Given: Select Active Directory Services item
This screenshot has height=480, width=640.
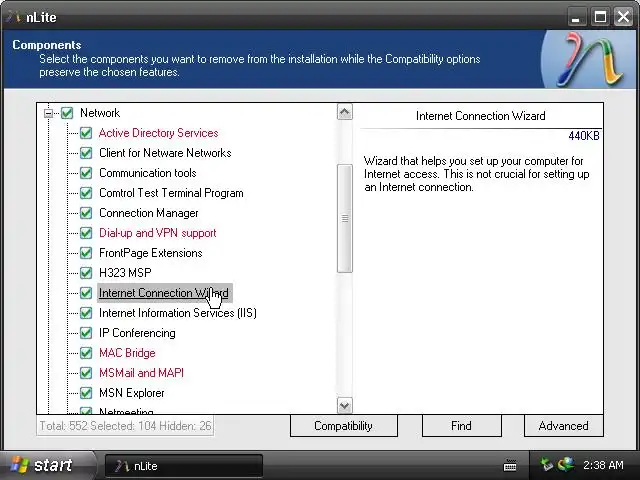Looking at the screenshot, I should click(x=158, y=133).
